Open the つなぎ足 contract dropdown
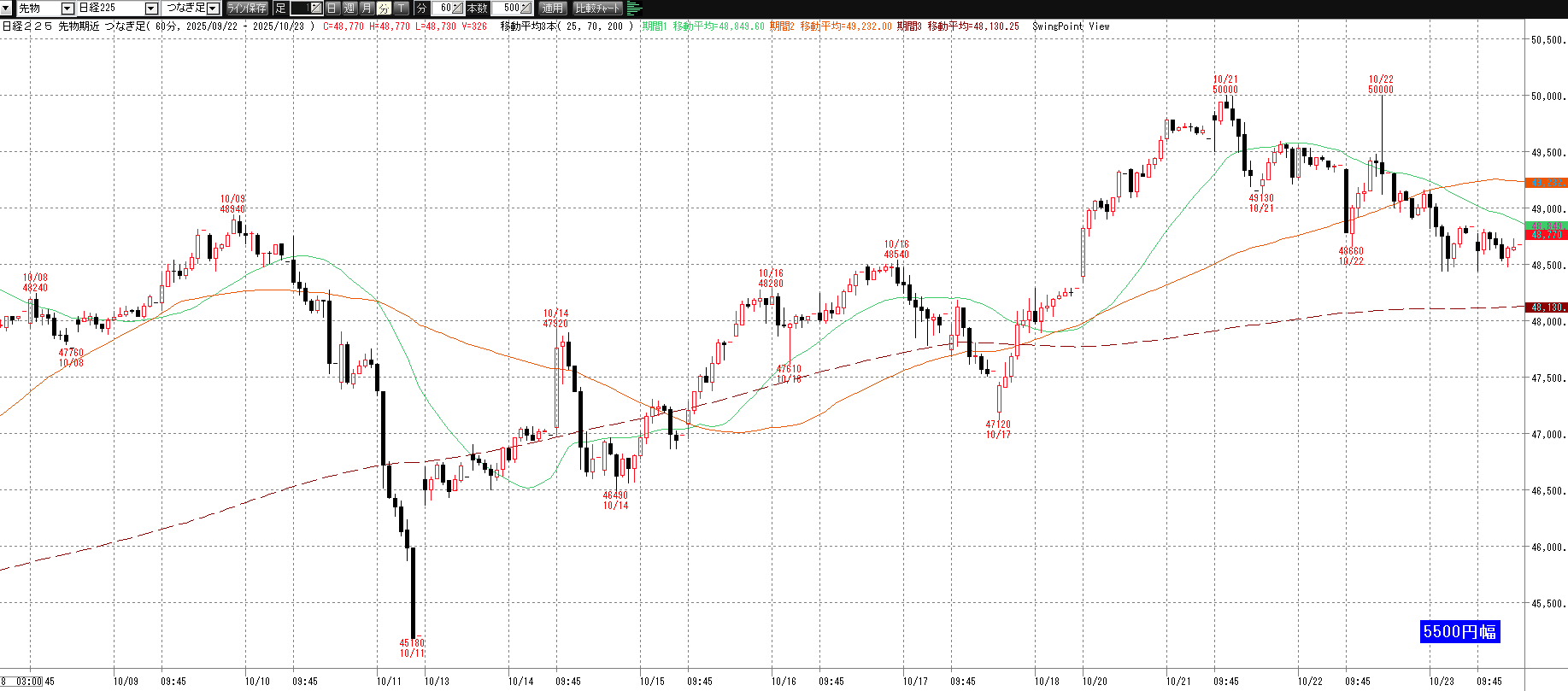The height and width of the screenshot is (691, 1568). pyautogui.click(x=214, y=8)
